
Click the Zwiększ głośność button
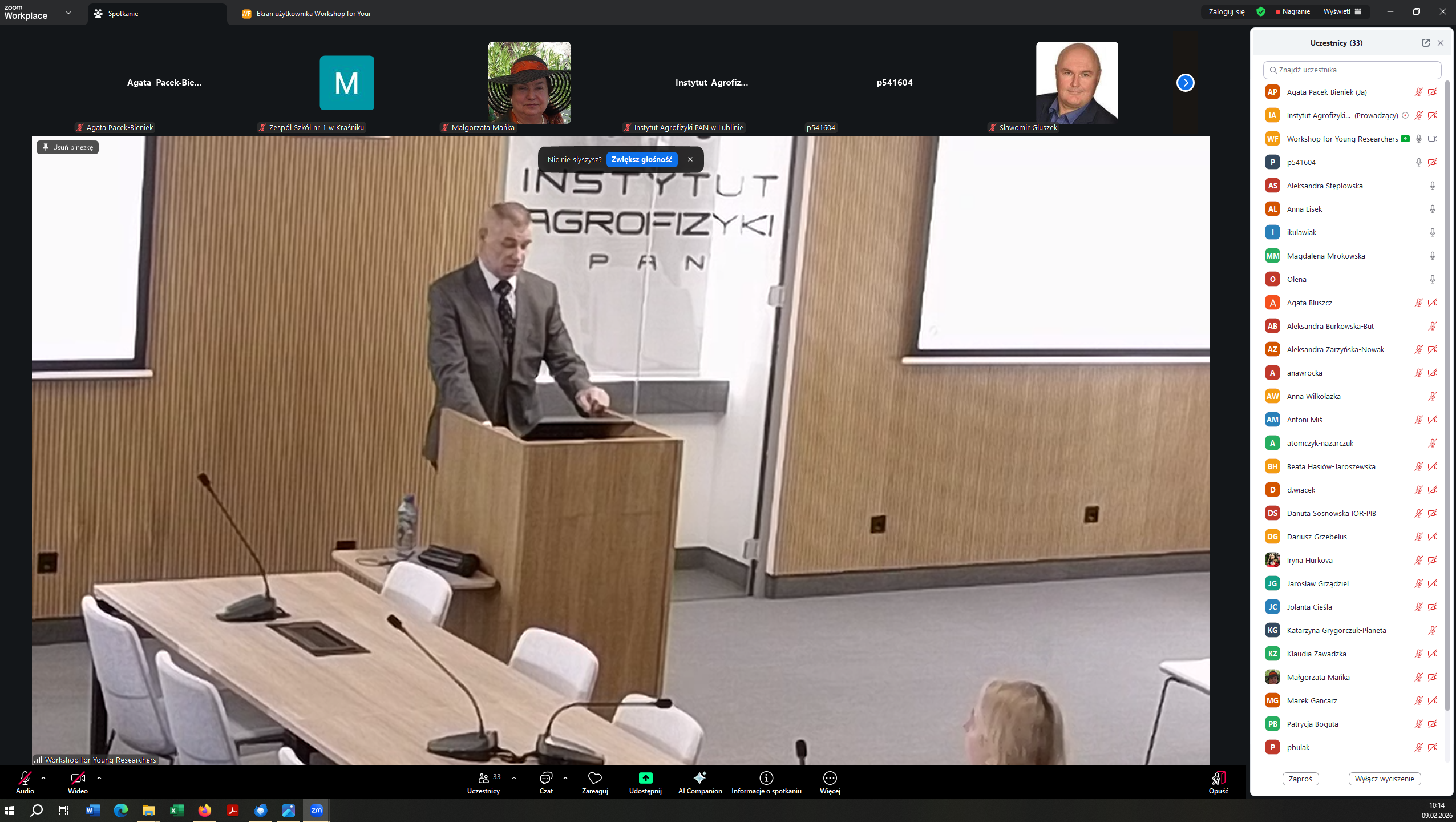pyautogui.click(x=642, y=160)
